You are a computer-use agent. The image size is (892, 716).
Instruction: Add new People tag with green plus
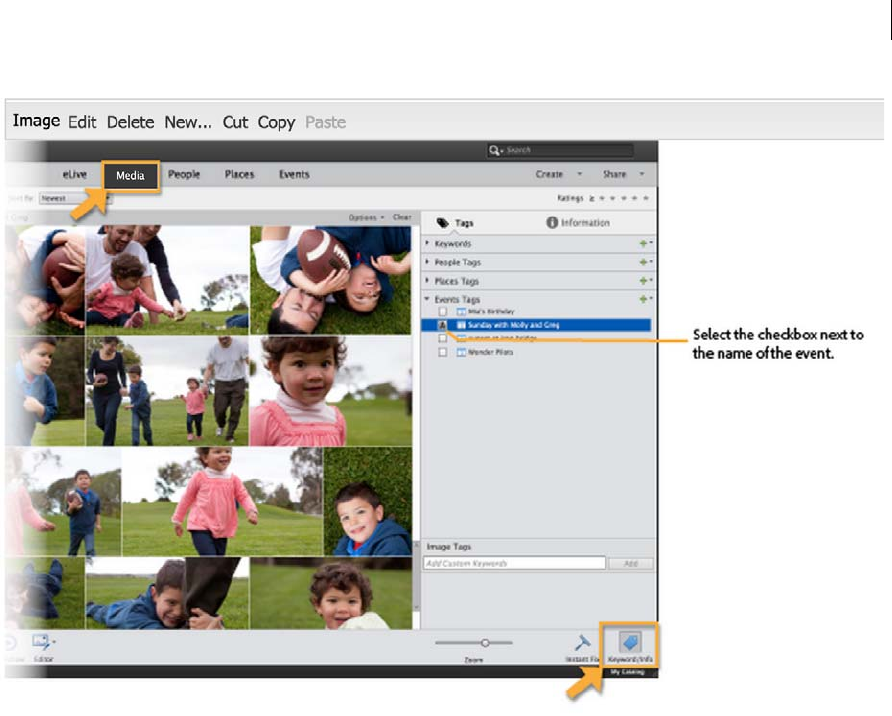click(645, 262)
